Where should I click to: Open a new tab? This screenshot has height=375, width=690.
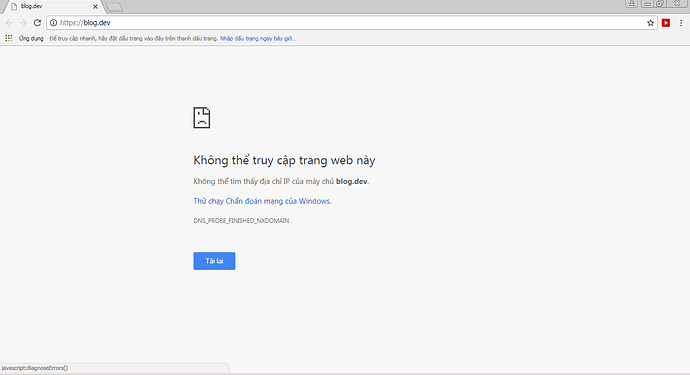coord(114,7)
